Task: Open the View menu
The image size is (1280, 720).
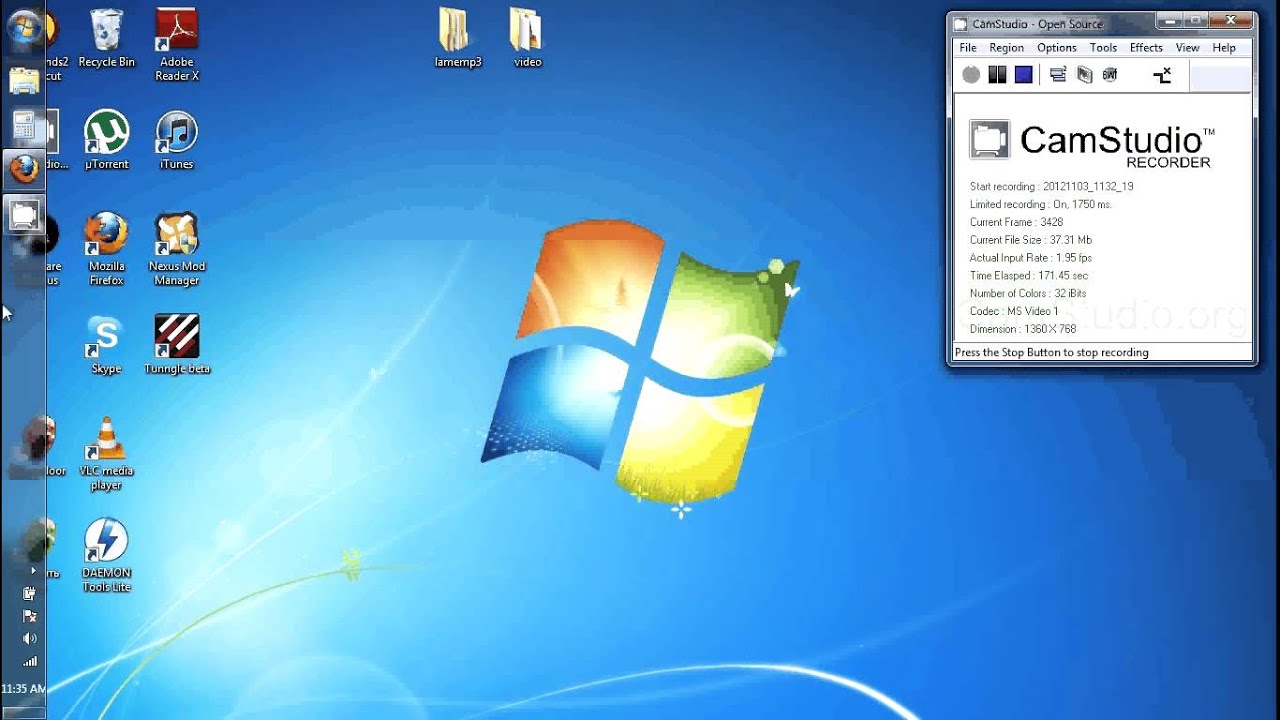Action: (x=1187, y=48)
